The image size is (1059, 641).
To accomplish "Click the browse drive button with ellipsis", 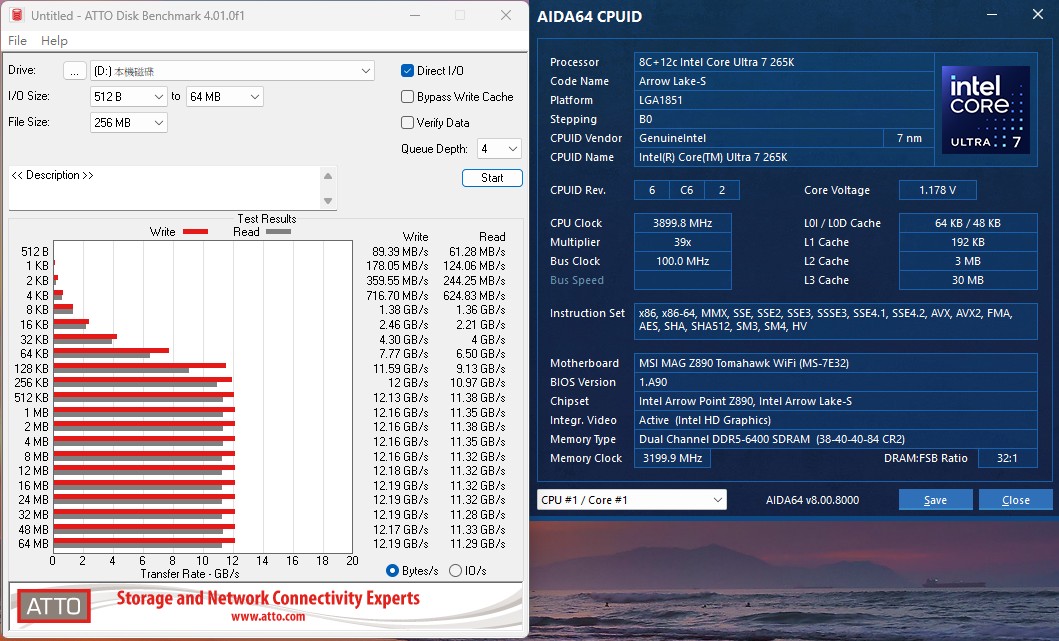I will pos(74,71).
